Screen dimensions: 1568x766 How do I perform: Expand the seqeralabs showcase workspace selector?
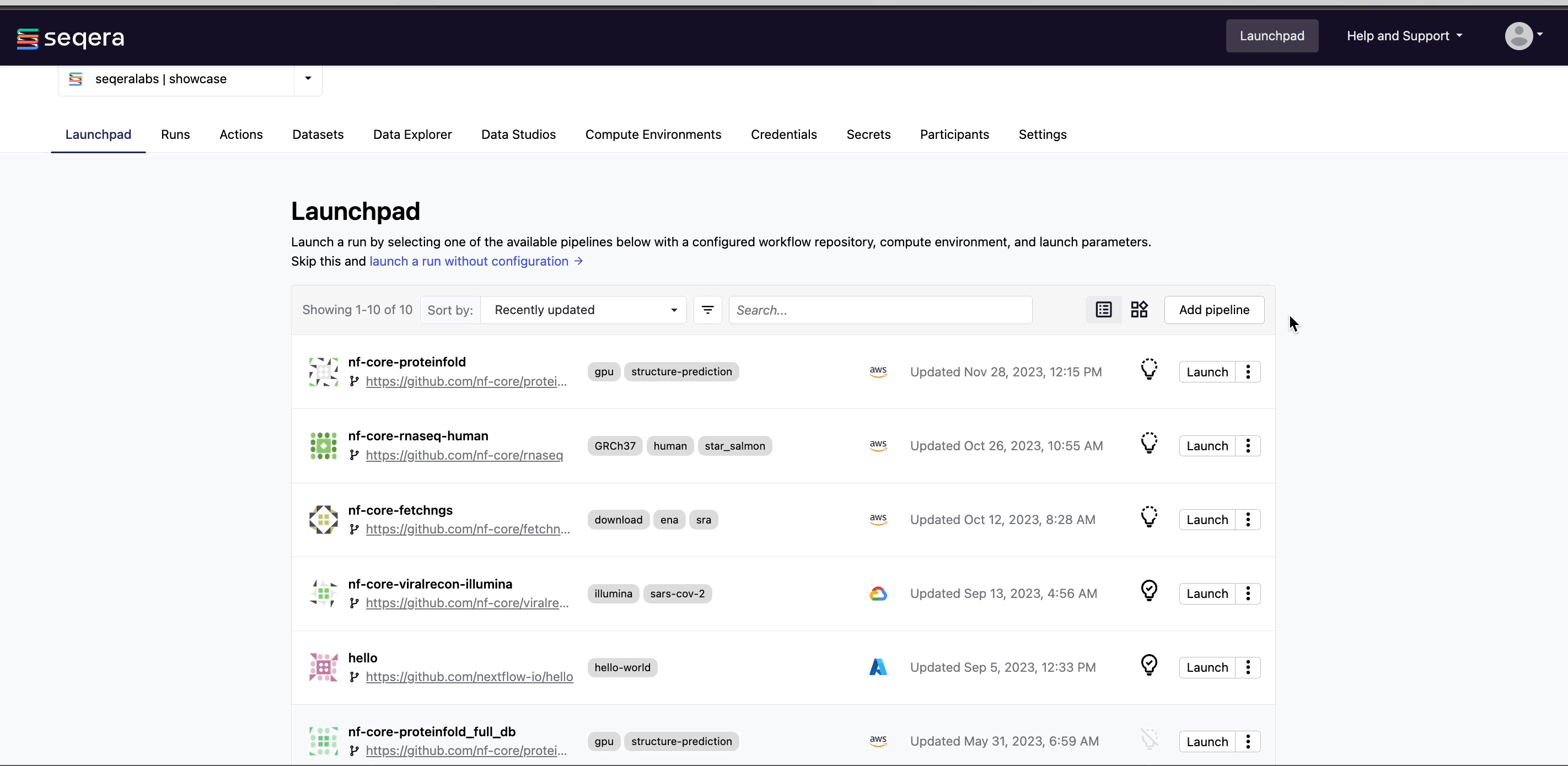click(x=308, y=78)
